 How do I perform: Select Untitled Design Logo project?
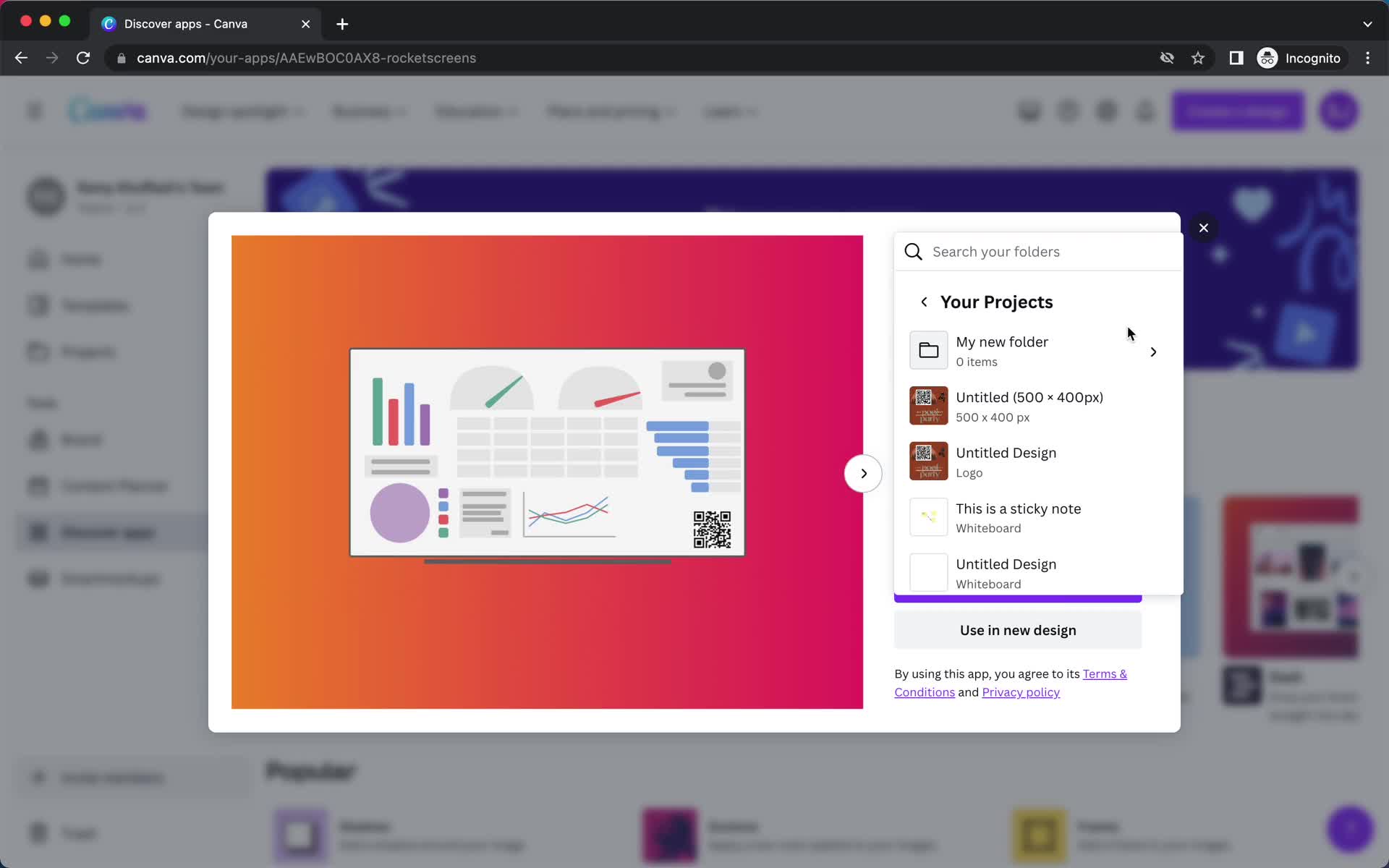1038,461
